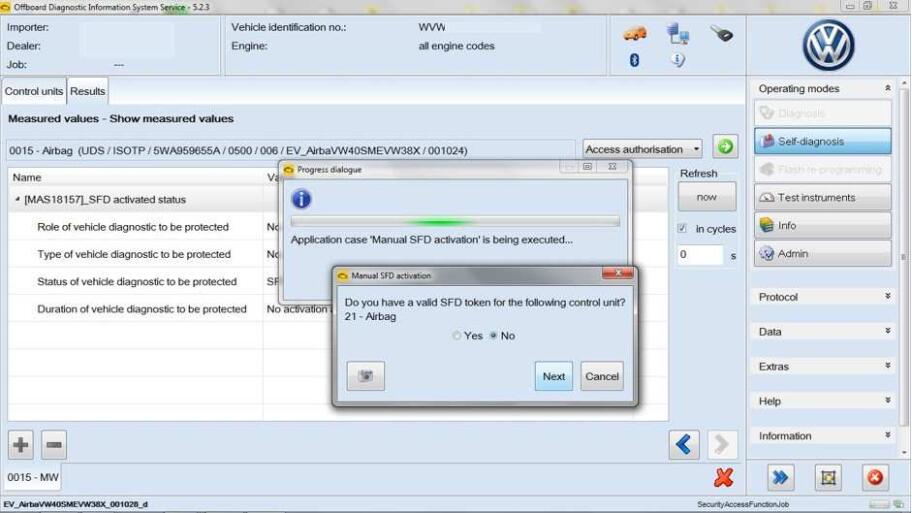
Task: Select the Yes radio option
Action: pyautogui.click(x=457, y=336)
